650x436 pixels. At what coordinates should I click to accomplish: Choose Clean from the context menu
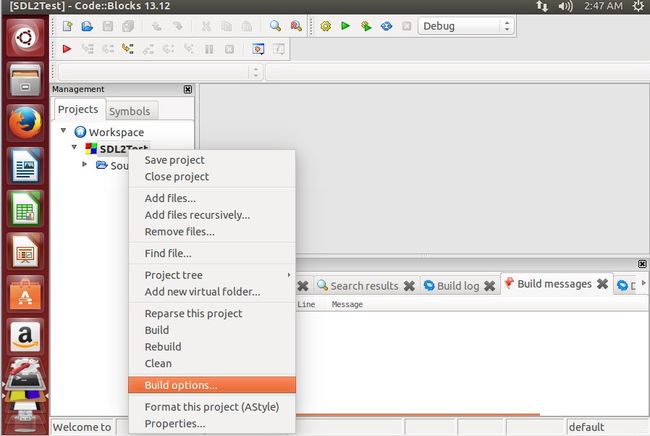[x=212, y=363]
